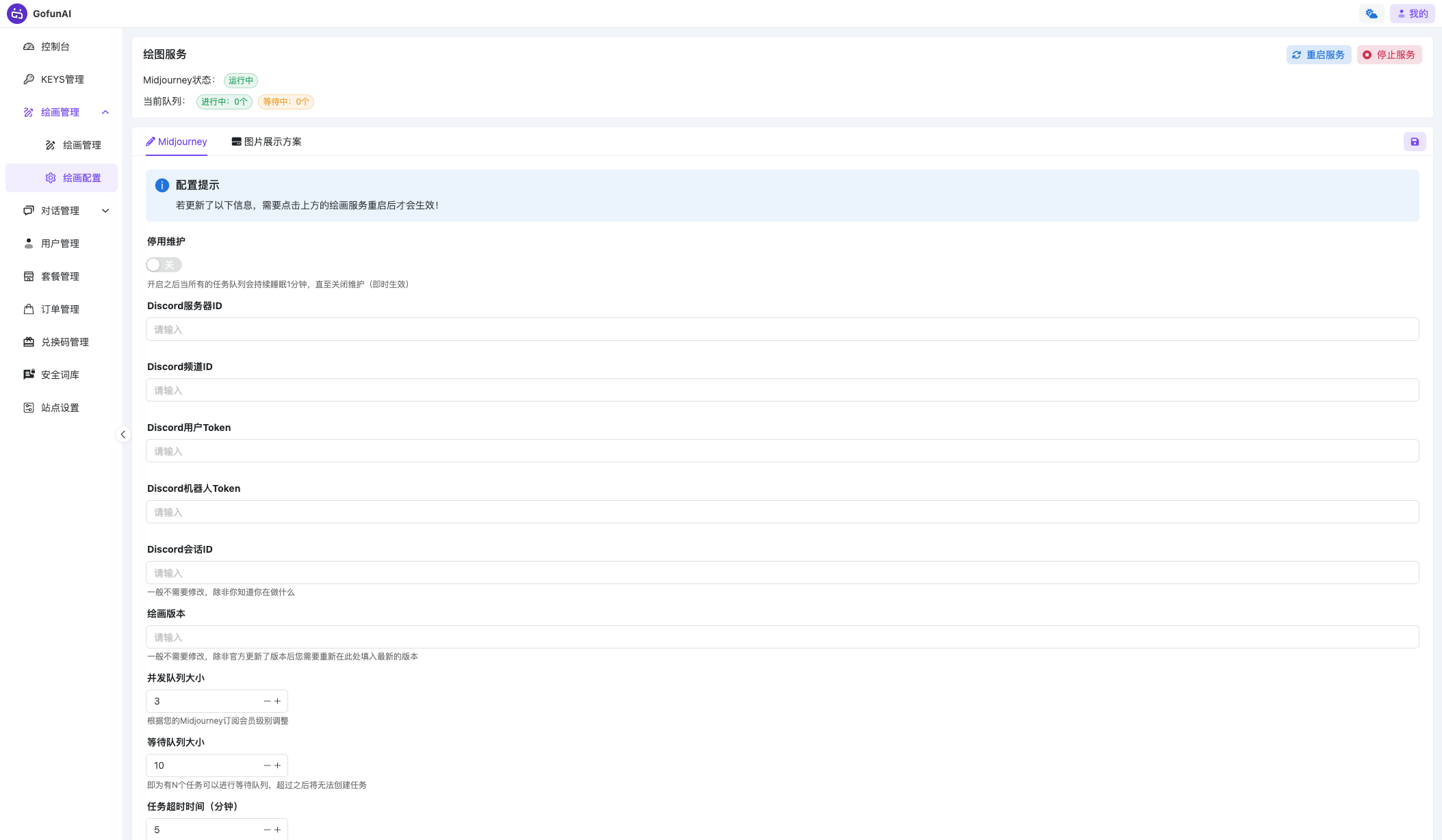1442x840 pixels.
Task: Open 兑换码管理 redemption code management
Action: pyautogui.click(x=64, y=341)
